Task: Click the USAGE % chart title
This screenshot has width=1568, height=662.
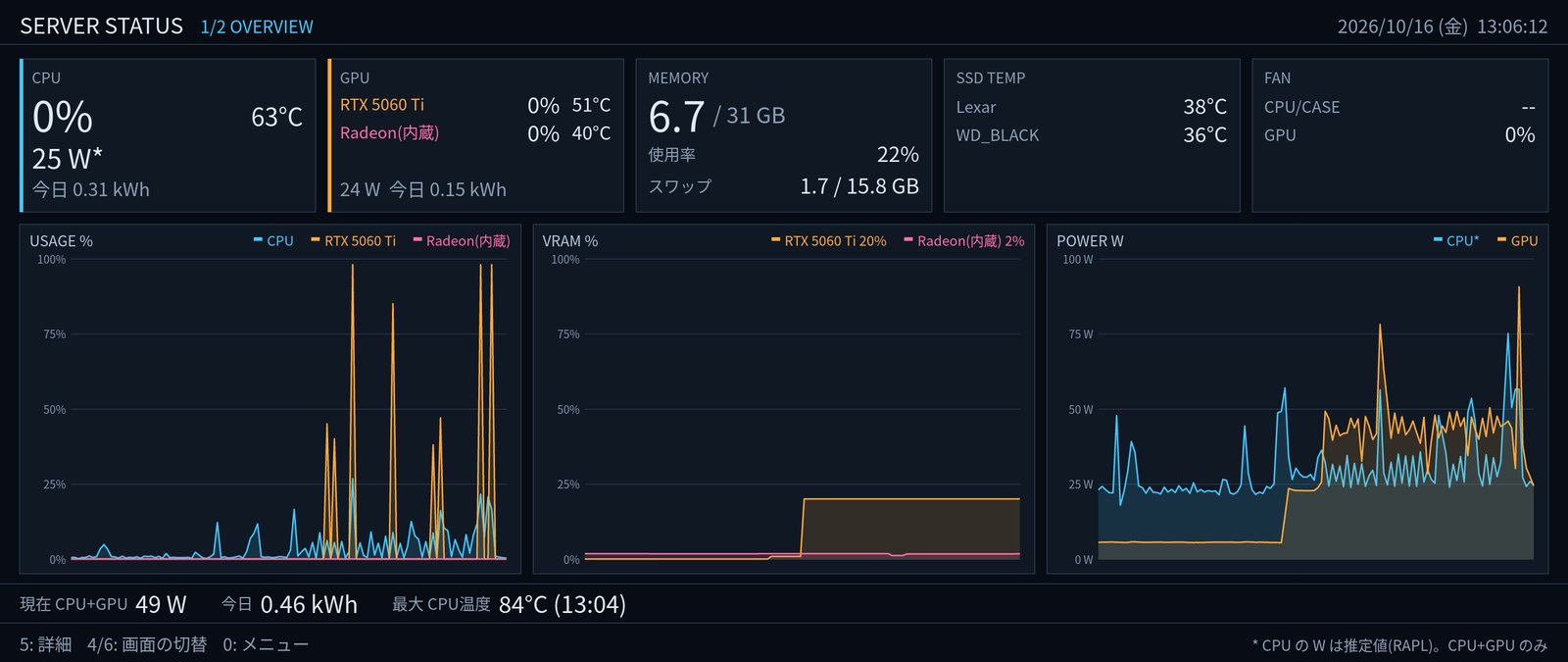Action: click(x=61, y=241)
